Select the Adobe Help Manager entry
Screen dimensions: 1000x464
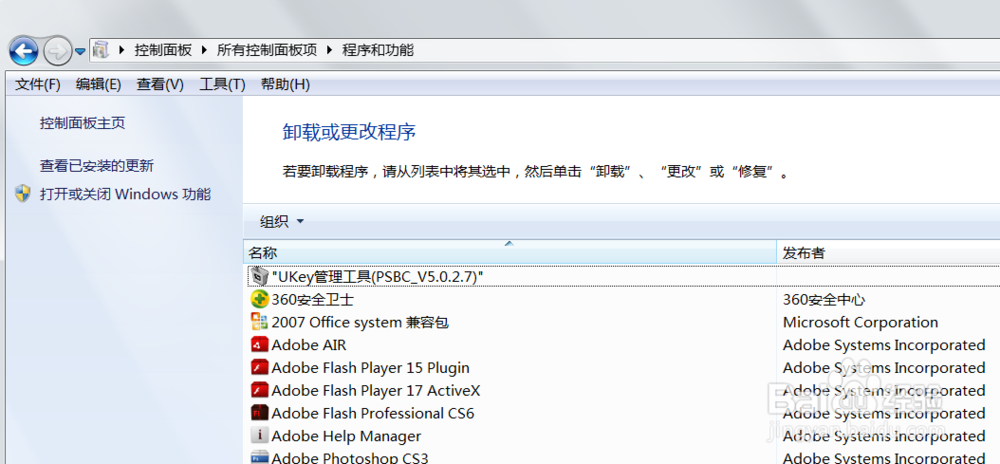(x=346, y=437)
